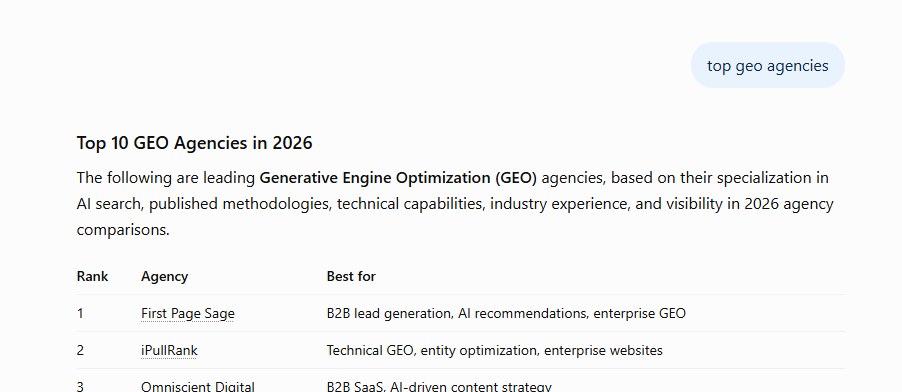Click the 'top geo agencies' message bubble
Screen dimensions: 902x392
(767, 65)
